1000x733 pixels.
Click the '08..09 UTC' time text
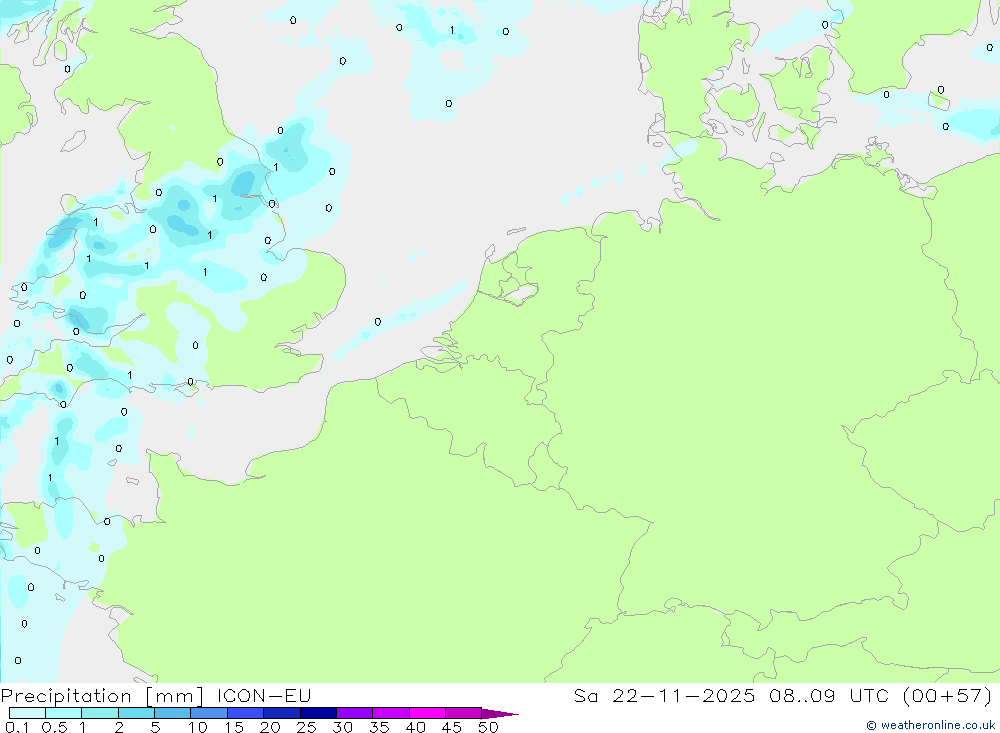828,695
